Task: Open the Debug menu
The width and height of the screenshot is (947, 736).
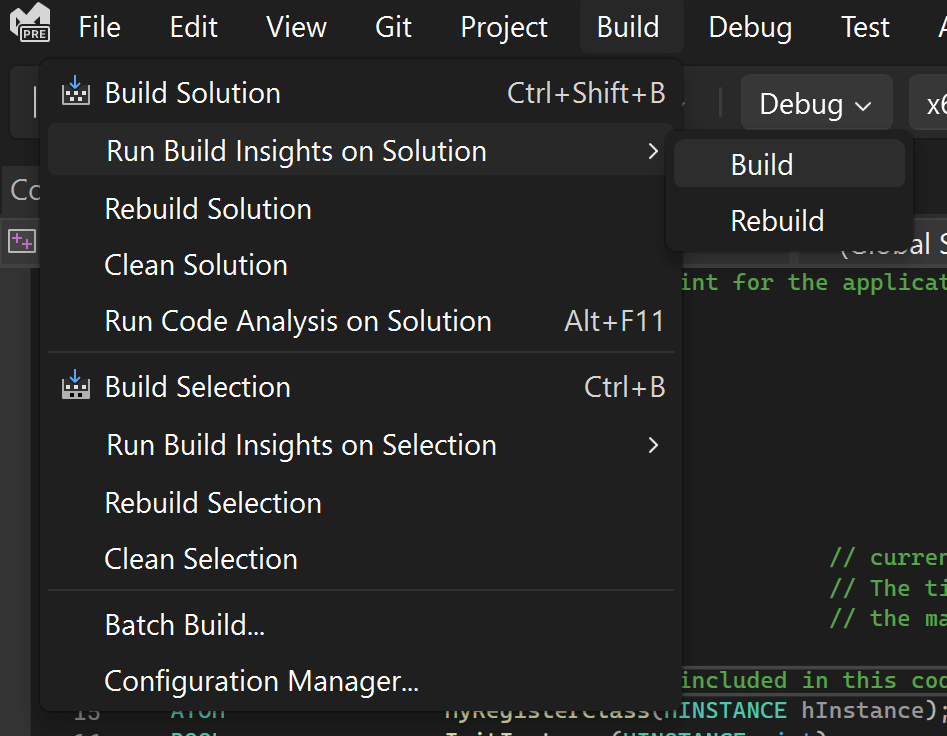Action: pyautogui.click(x=750, y=27)
